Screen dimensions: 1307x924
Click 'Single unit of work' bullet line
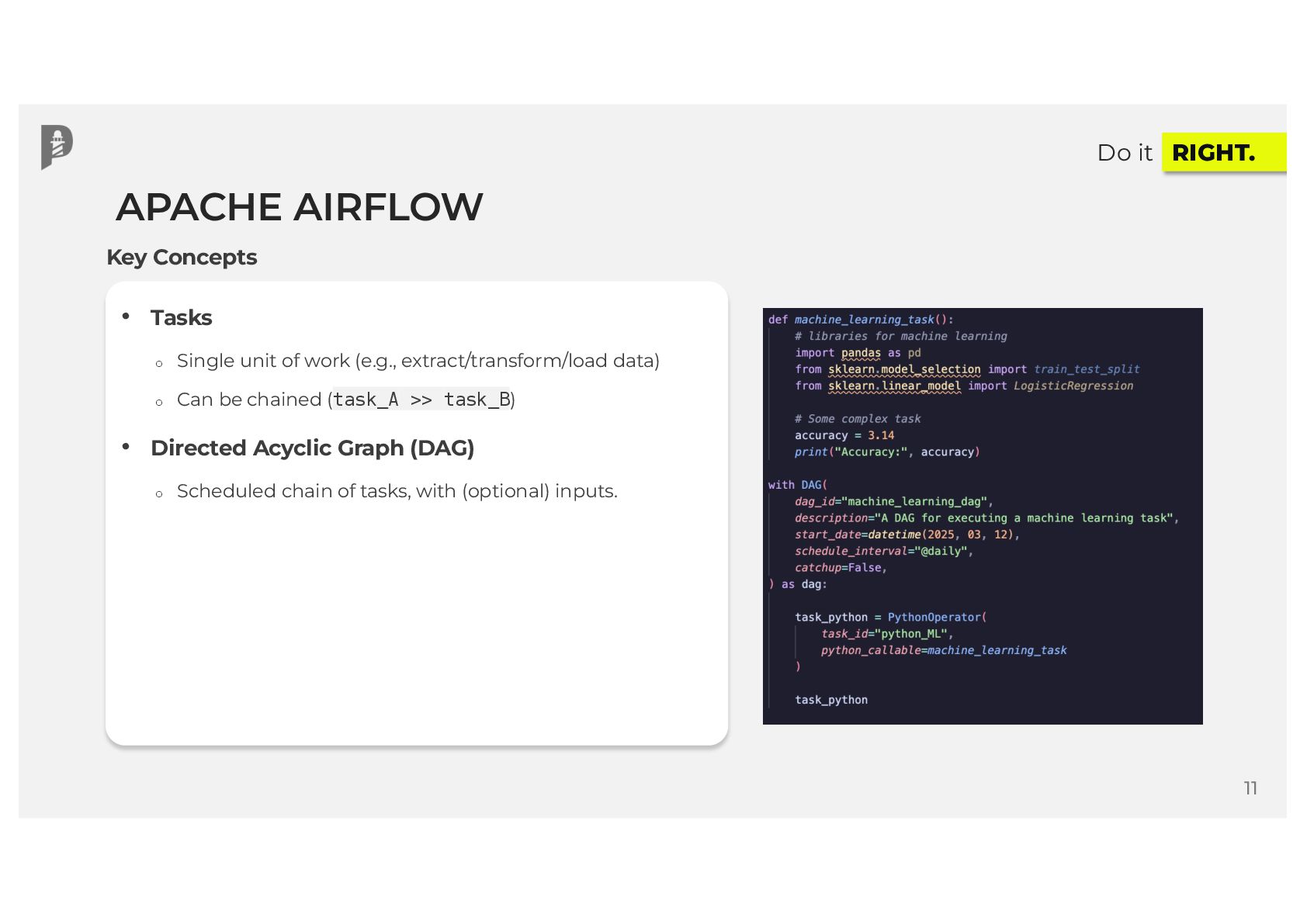(418, 361)
